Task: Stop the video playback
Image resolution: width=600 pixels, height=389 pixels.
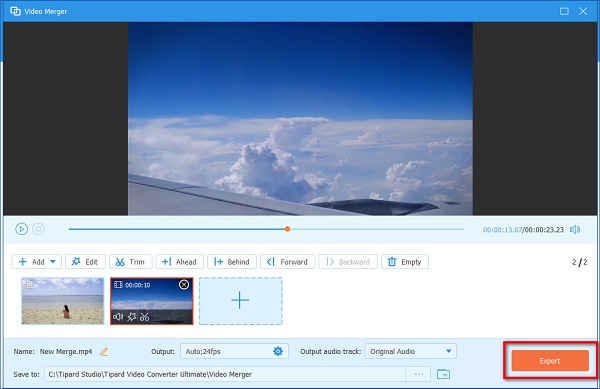Action: pos(38,229)
